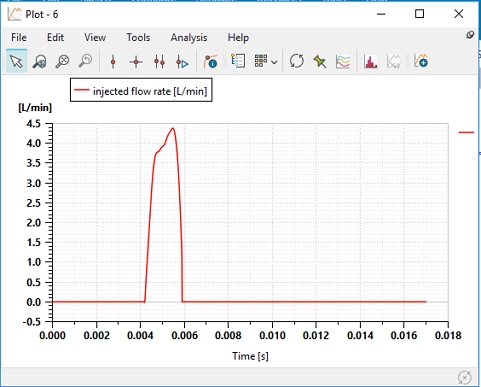Add a single vertical cursor marker
481x387 pixels.
click(x=113, y=62)
